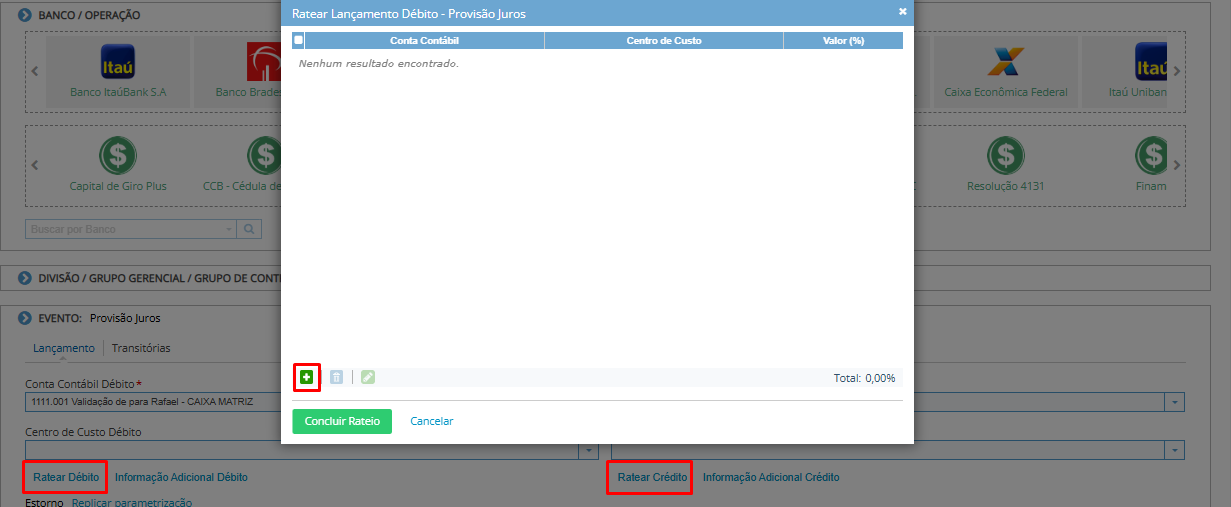Select the Itaú Unibanco logo at carousel end
This screenshot has width=1231, height=507.
[x=1151, y=63]
